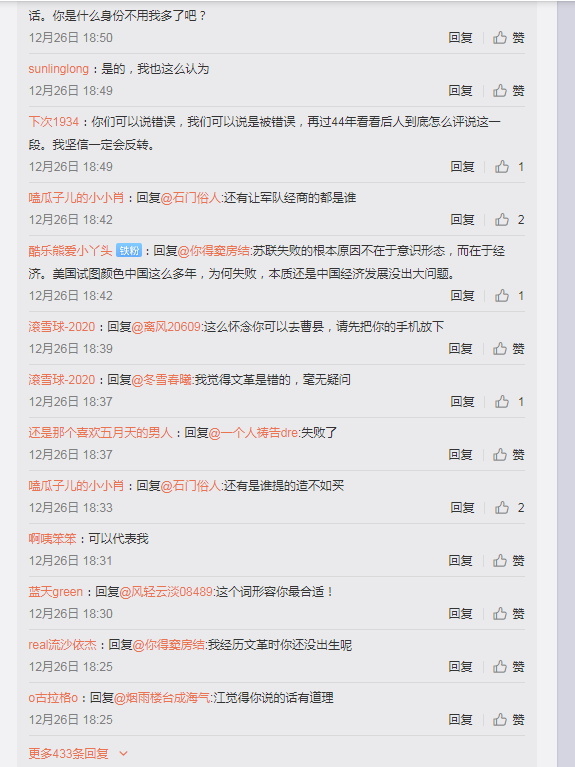Reply to 下次1934's comment
The image size is (575, 767).
(x=462, y=167)
